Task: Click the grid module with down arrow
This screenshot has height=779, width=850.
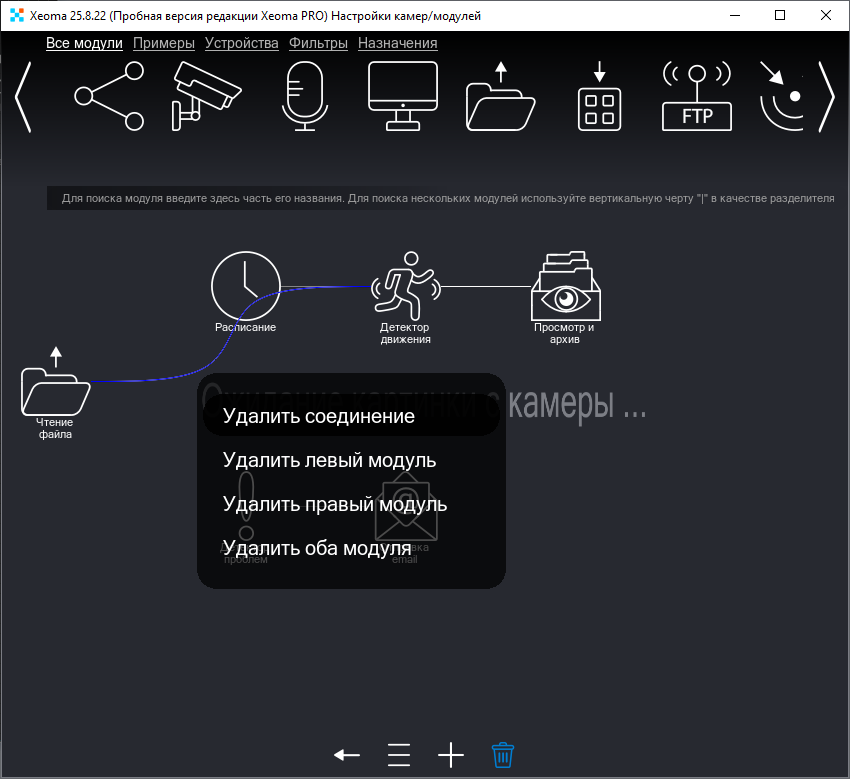Action: pos(599,96)
